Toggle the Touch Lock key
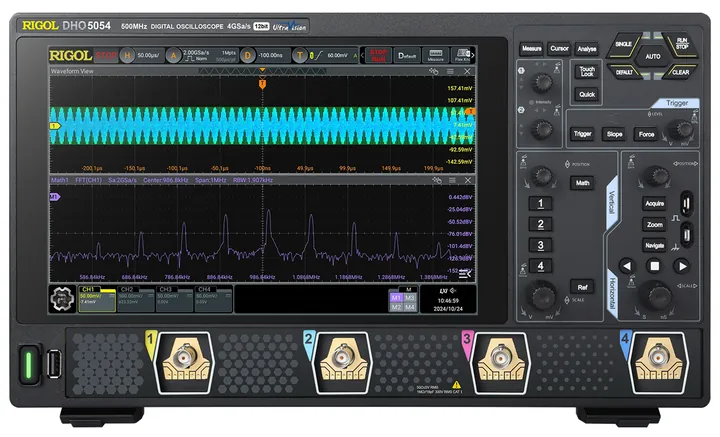Viewport: 720px width, 437px height. click(x=587, y=71)
